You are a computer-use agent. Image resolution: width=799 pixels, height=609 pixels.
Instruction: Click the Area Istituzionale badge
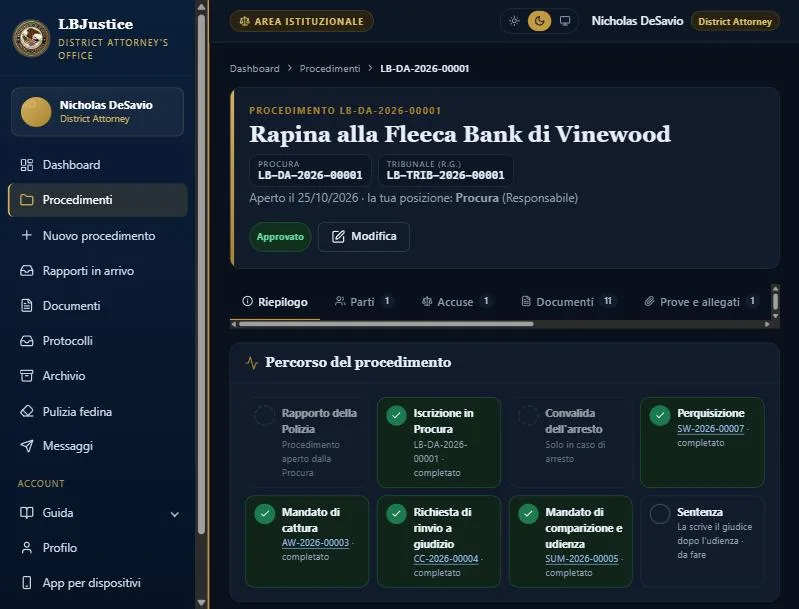[x=302, y=21]
